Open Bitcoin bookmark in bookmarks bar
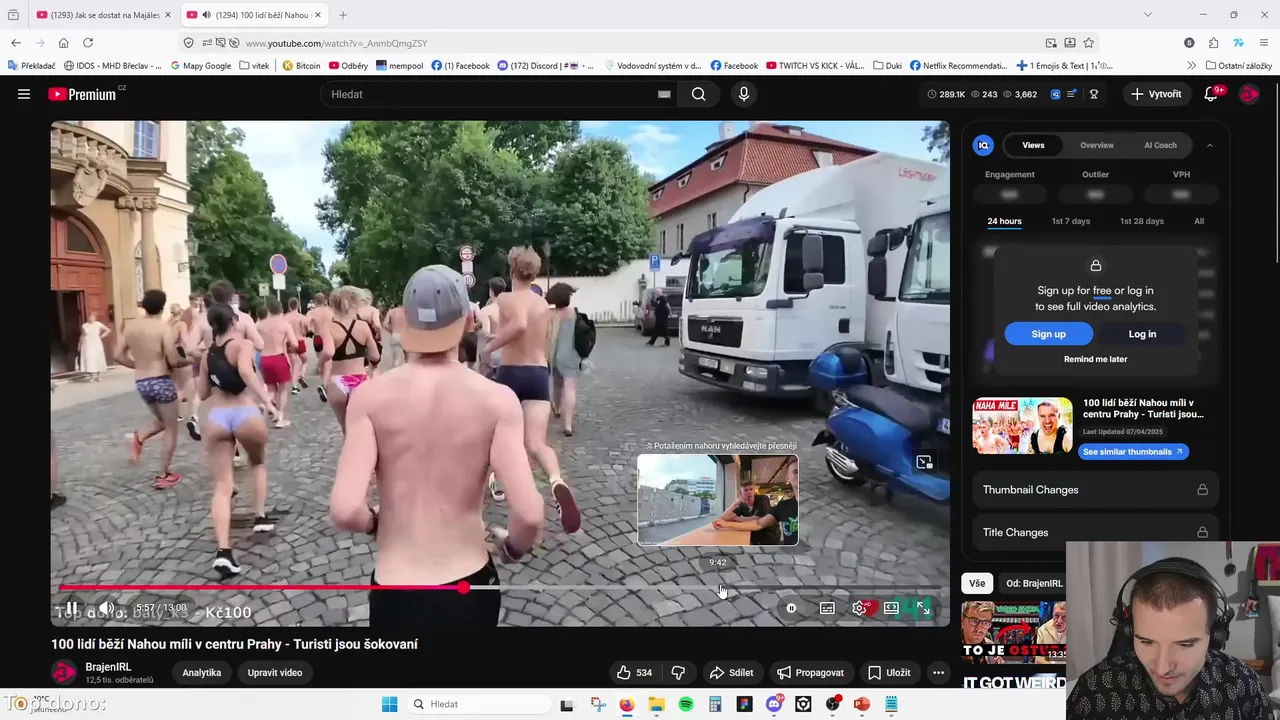Viewport: 1280px width, 720px height. (x=301, y=66)
